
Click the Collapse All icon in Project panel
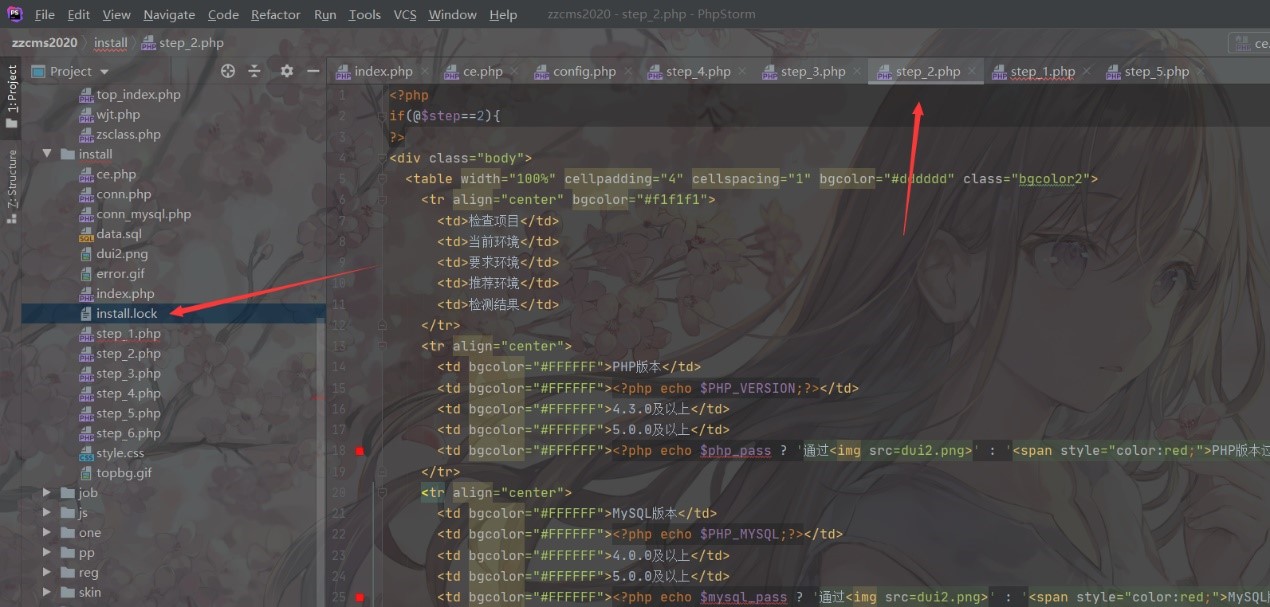(254, 71)
